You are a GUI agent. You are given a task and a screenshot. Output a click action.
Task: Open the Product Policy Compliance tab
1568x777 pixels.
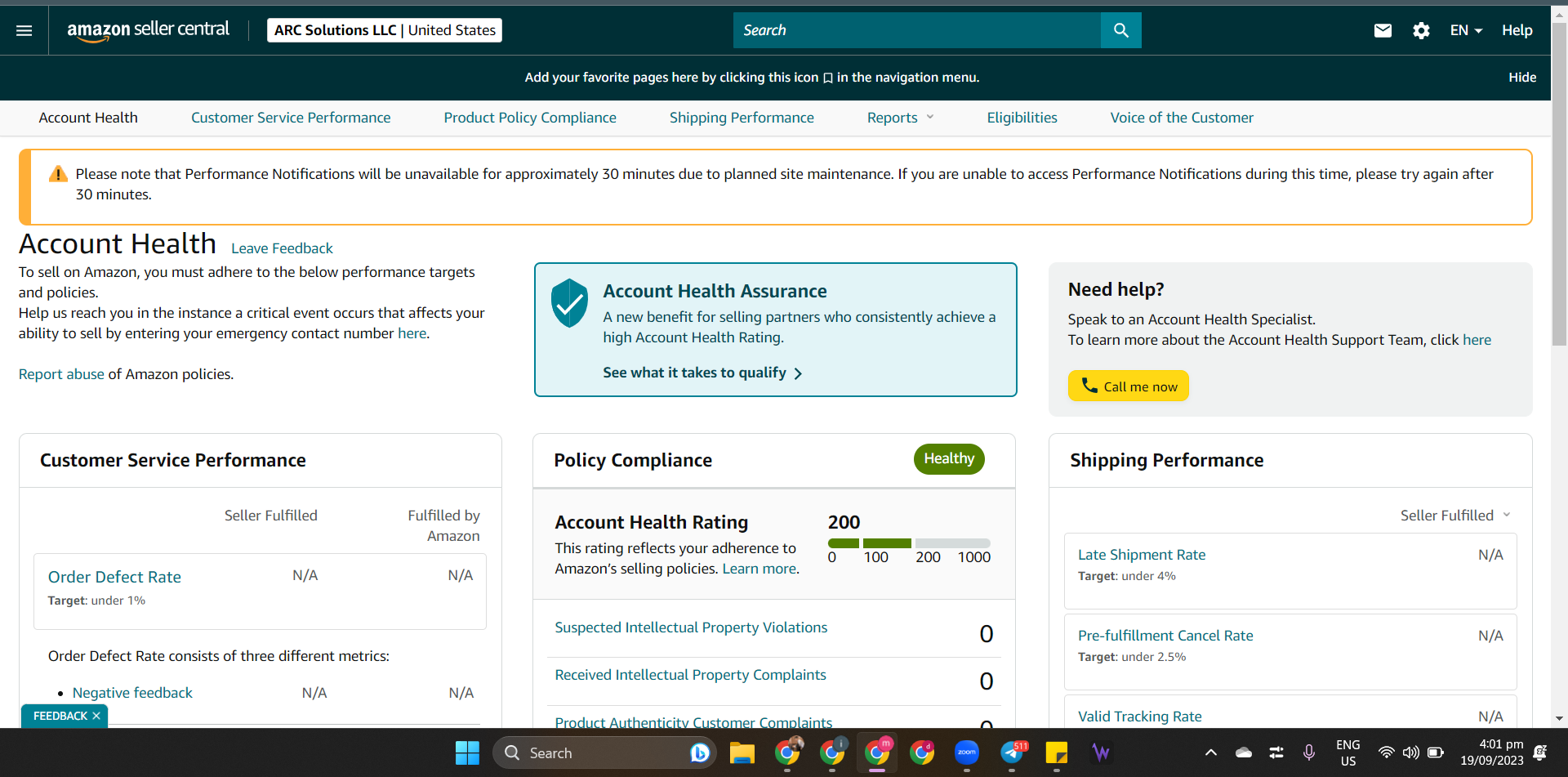530,118
